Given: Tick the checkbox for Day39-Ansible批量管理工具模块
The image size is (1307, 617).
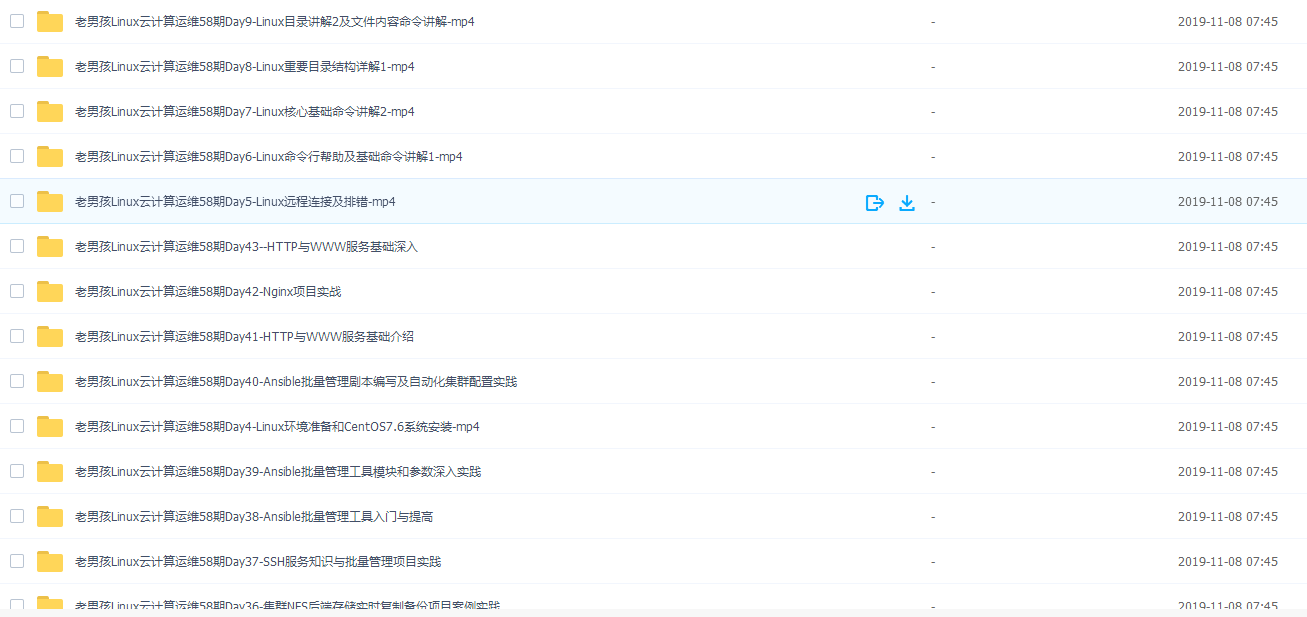Looking at the screenshot, I should [x=17, y=471].
